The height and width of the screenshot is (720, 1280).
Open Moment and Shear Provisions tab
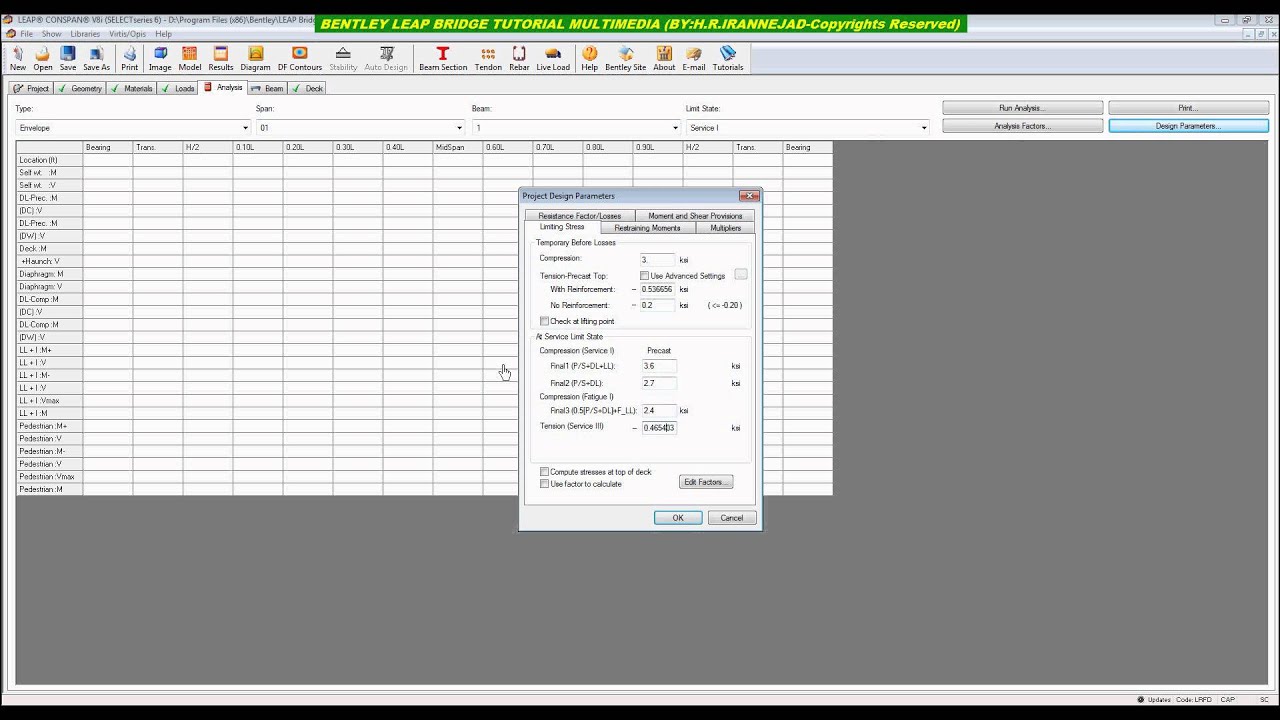tap(695, 216)
